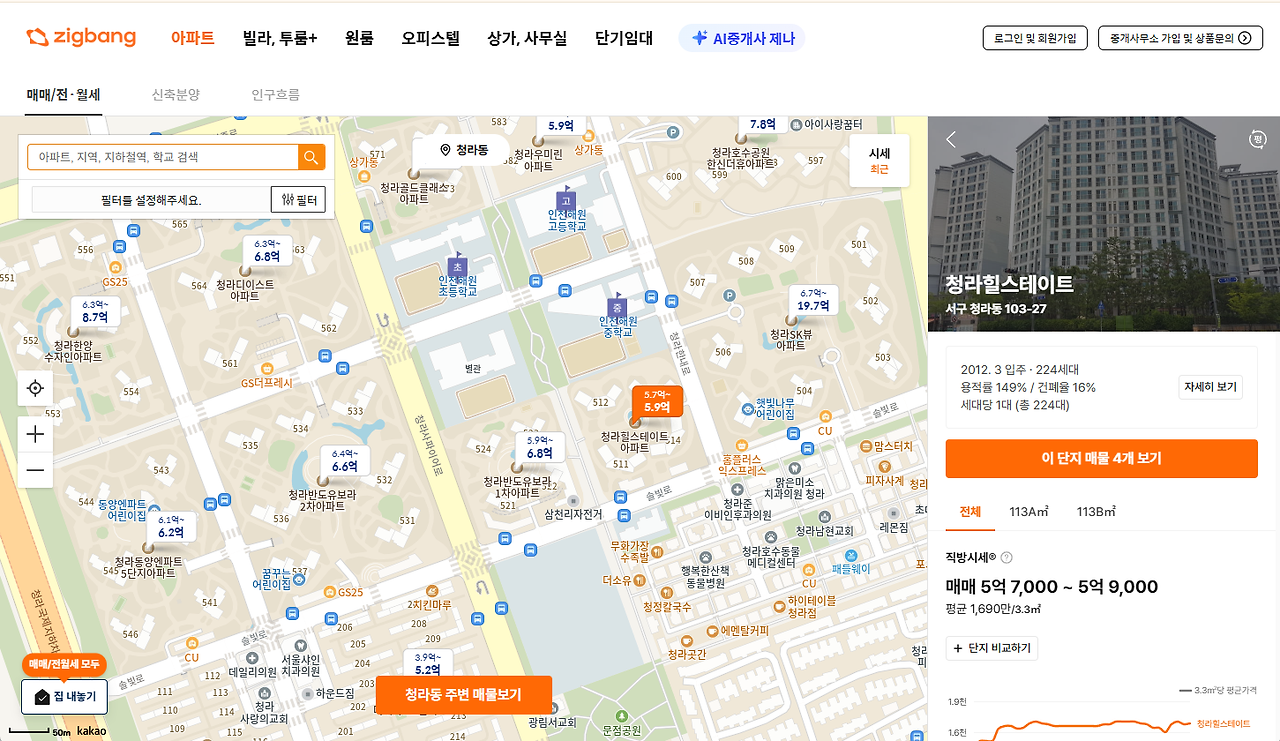Open the 청라힐스테이트 5.9억 price marker

click(657, 401)
